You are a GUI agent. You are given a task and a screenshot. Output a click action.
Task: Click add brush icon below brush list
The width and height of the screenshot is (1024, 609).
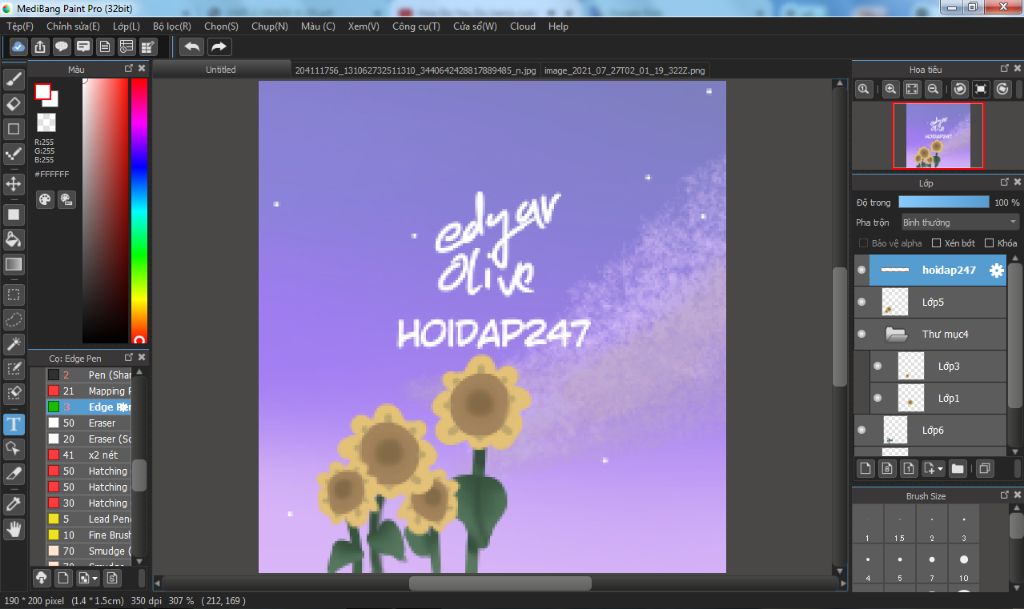coord(63,578)
